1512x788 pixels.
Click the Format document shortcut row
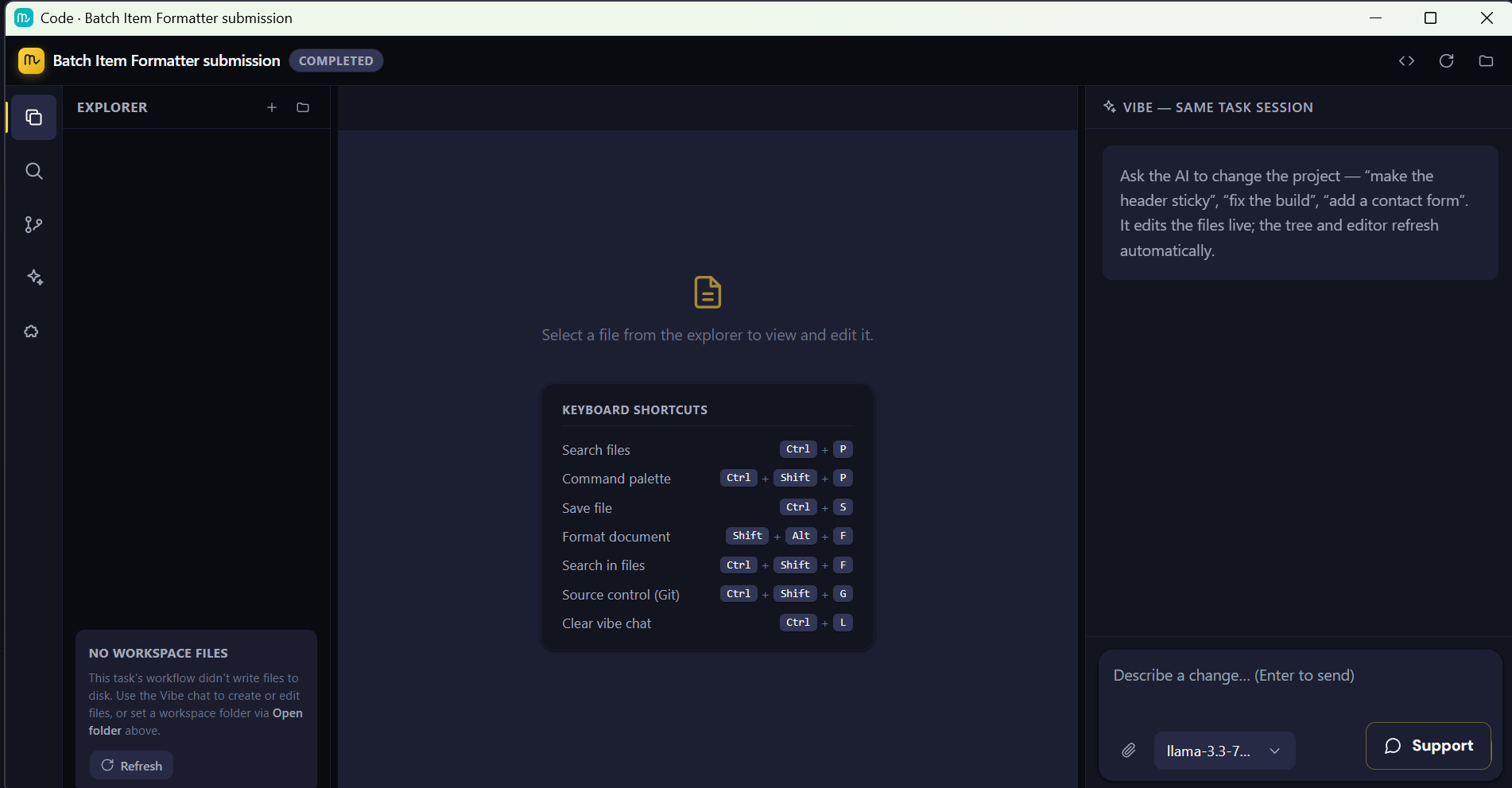click(707, 536)
